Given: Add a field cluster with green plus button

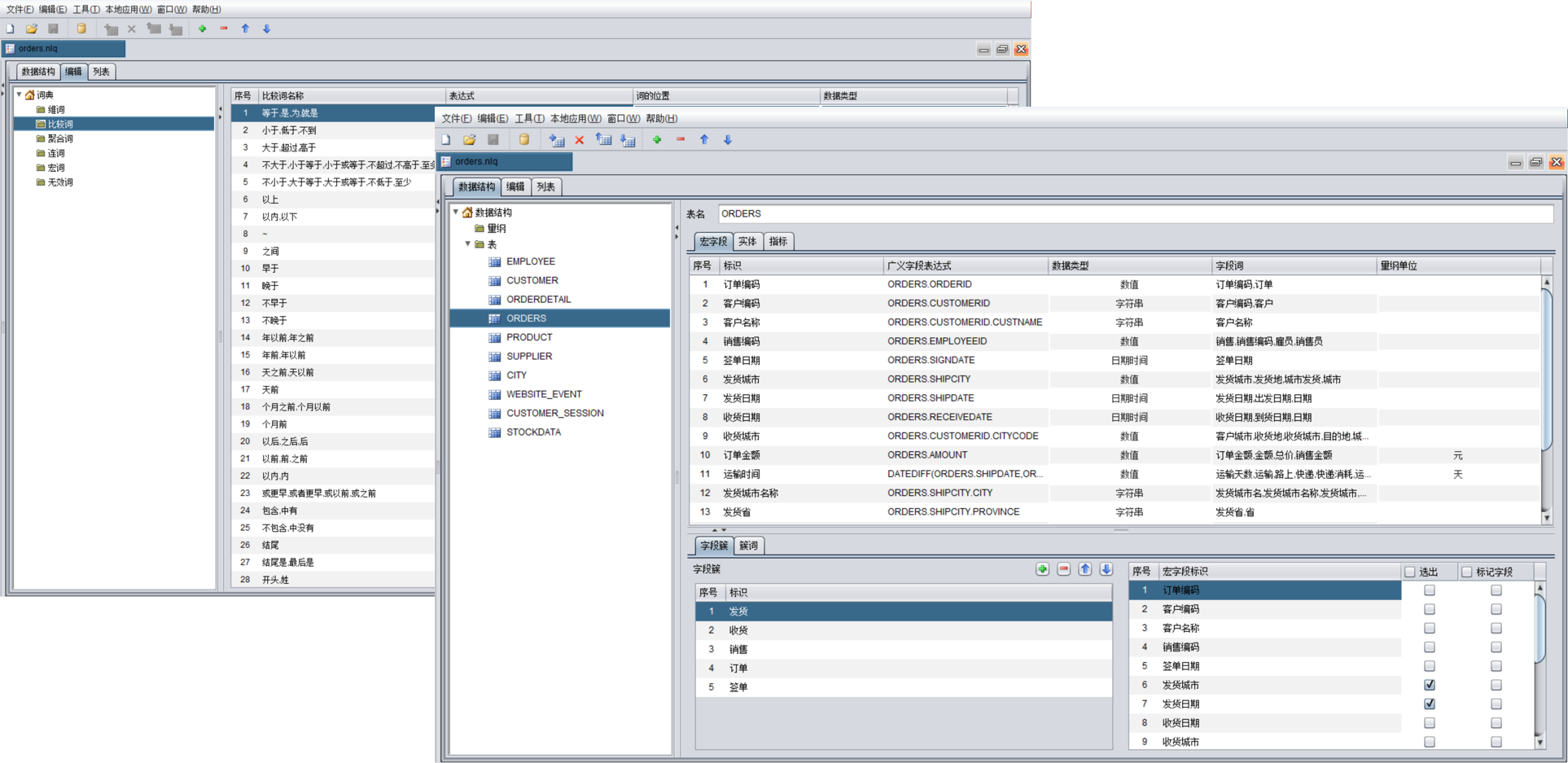Looking at the screenshot, I should (1042, 569).
